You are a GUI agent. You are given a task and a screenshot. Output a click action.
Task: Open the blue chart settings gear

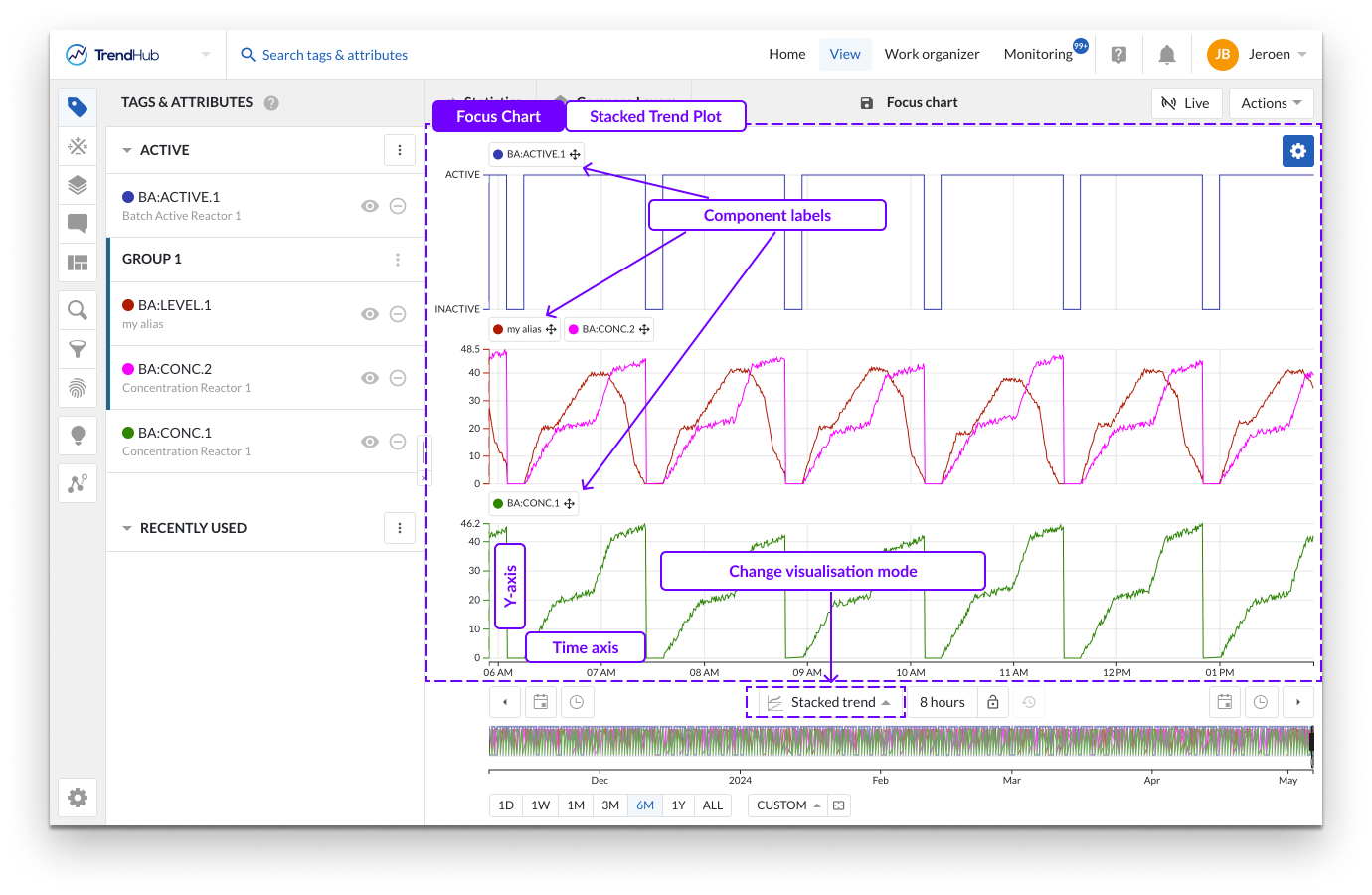click(x=1297, y=151)
